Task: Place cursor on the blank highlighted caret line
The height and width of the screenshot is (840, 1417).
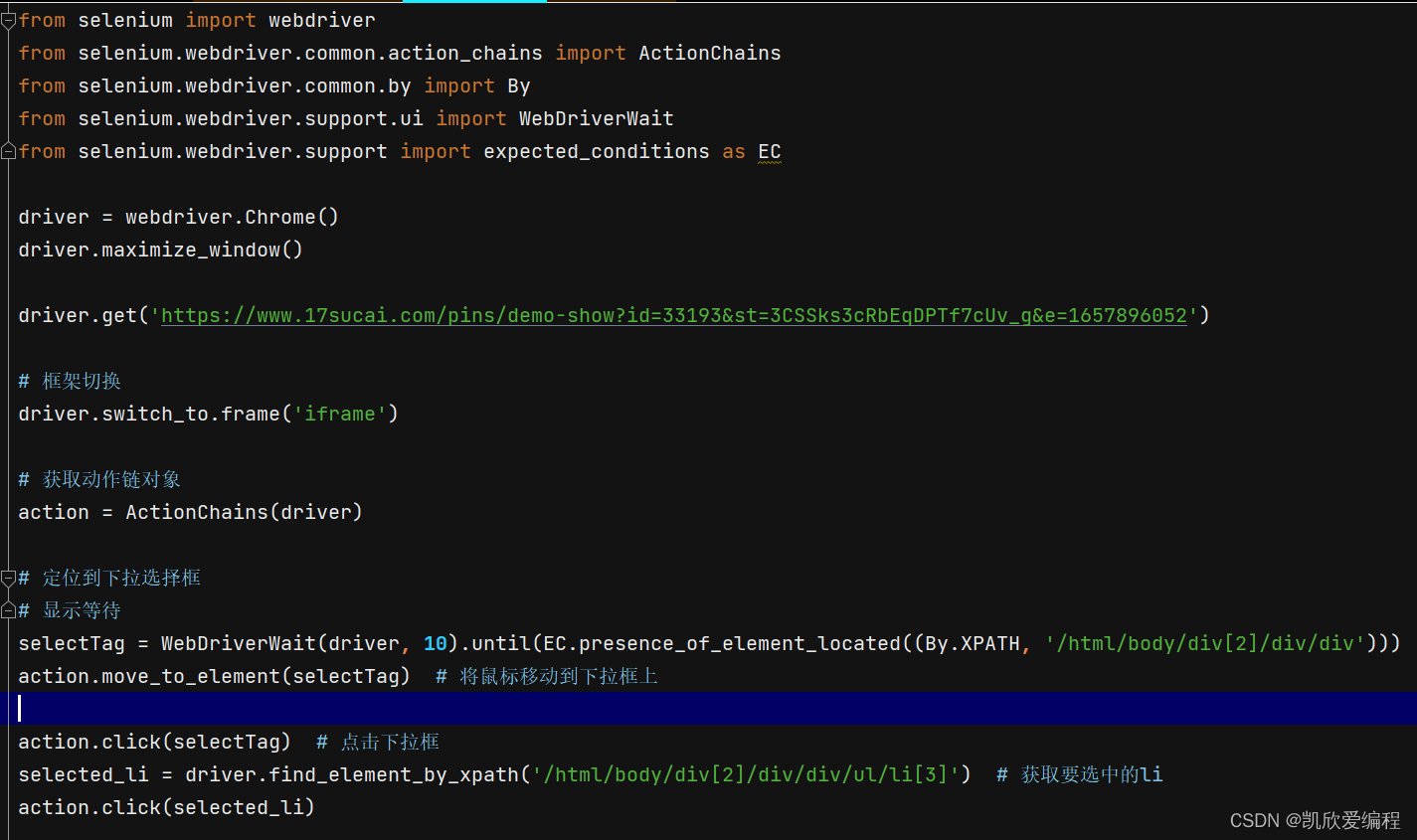Action: 708,709
